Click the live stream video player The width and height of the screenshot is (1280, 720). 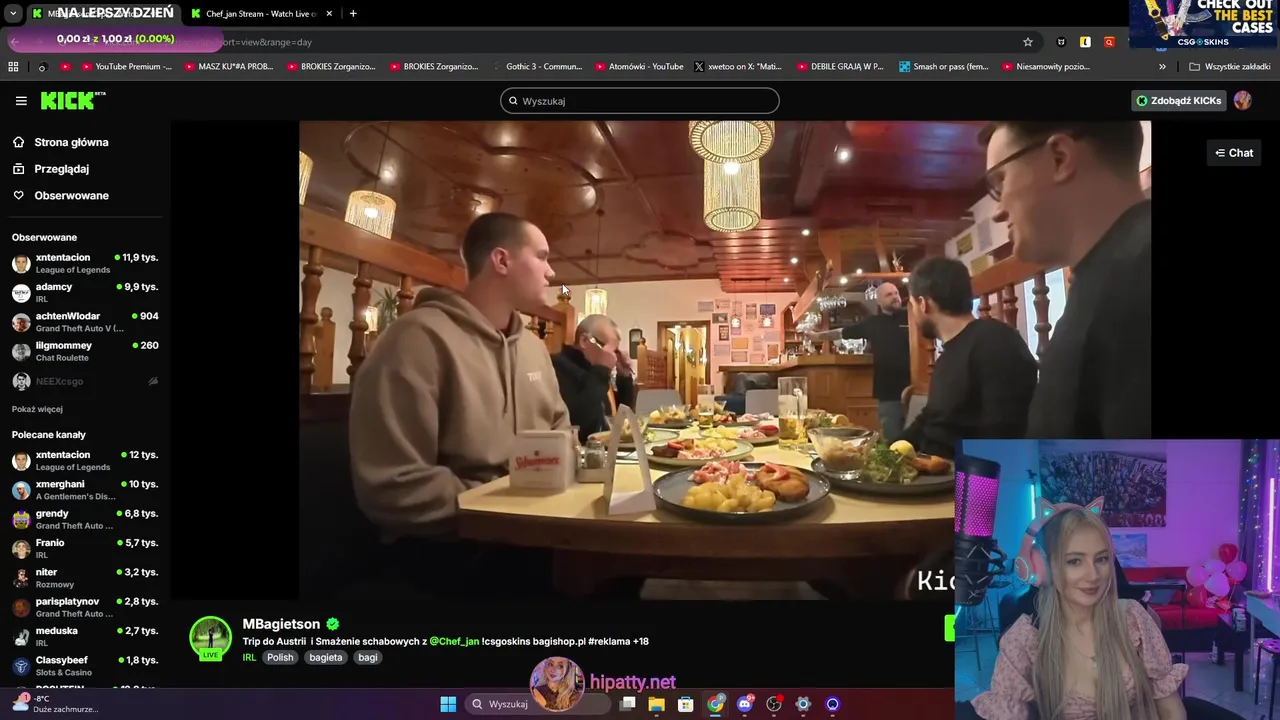(x=725, y=360)
